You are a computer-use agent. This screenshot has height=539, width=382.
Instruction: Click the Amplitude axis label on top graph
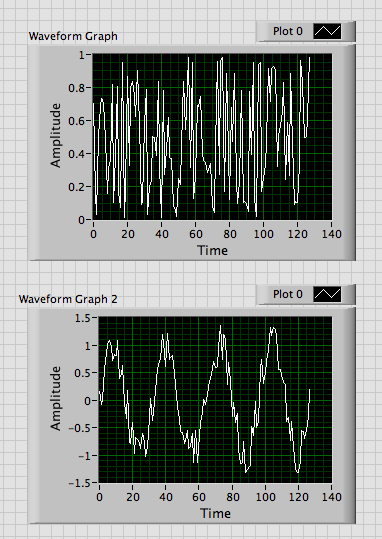point(55,135)
